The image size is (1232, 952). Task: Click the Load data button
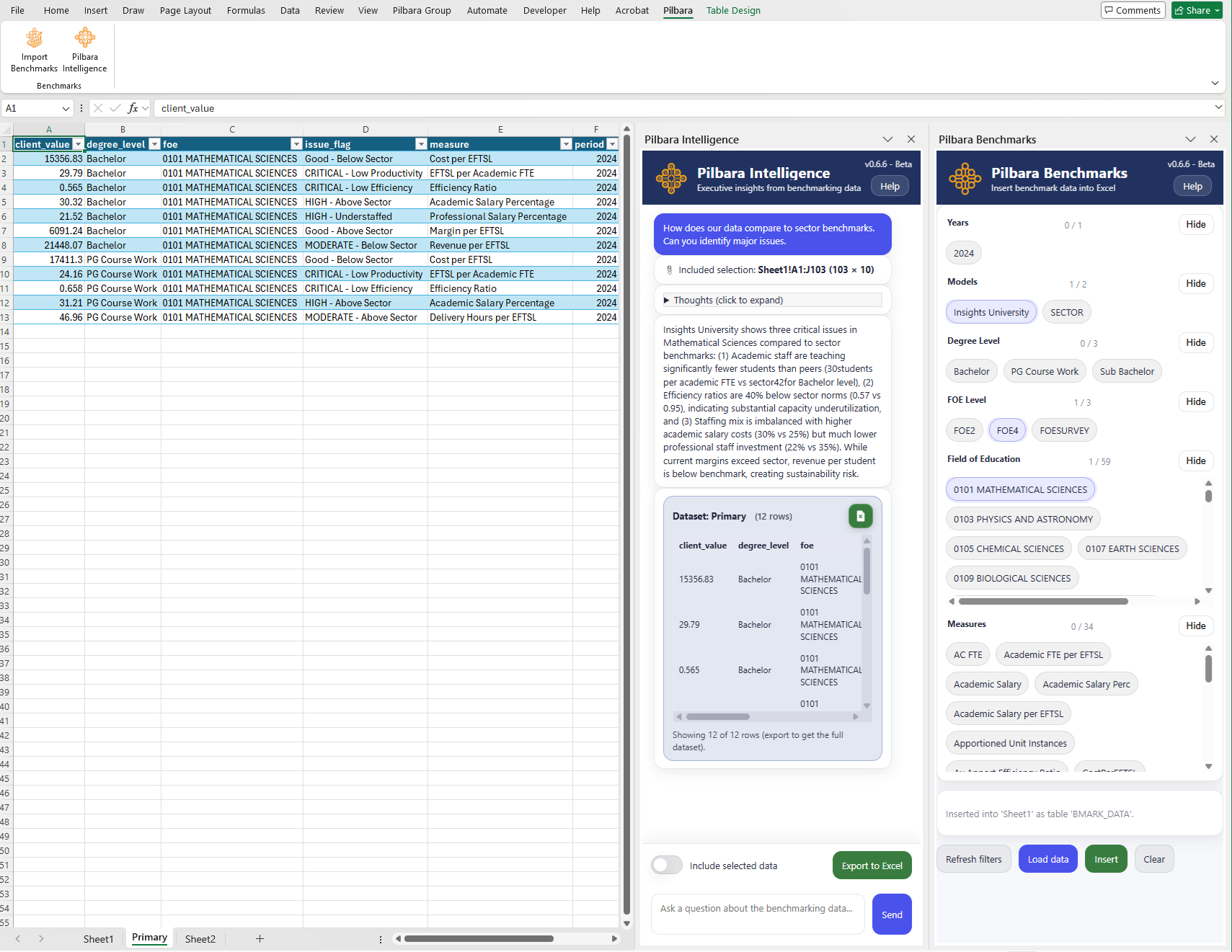click(1047, 858)
